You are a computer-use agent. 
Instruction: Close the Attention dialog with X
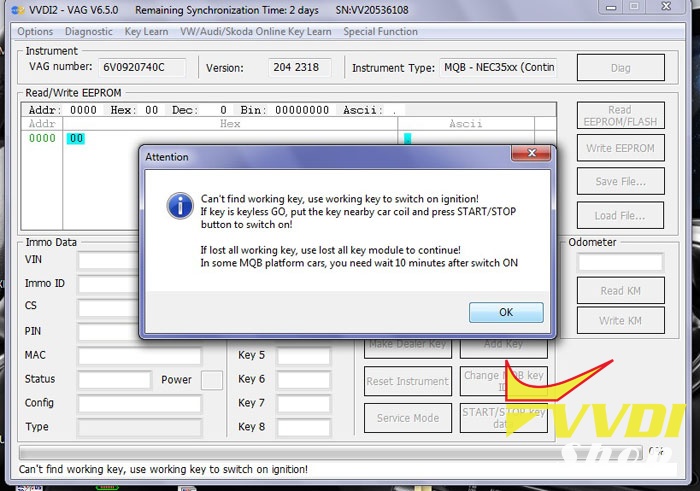tap(531, 153)
